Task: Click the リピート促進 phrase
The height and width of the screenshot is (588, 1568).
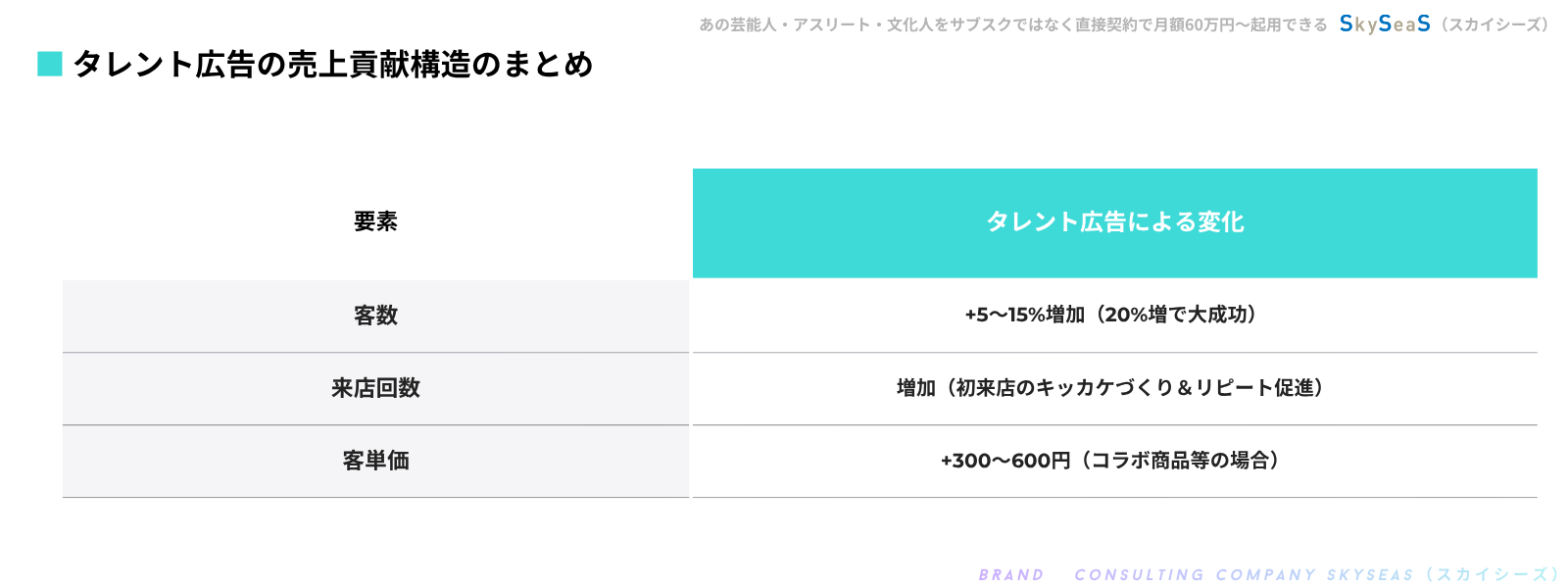Action: 1254,388
